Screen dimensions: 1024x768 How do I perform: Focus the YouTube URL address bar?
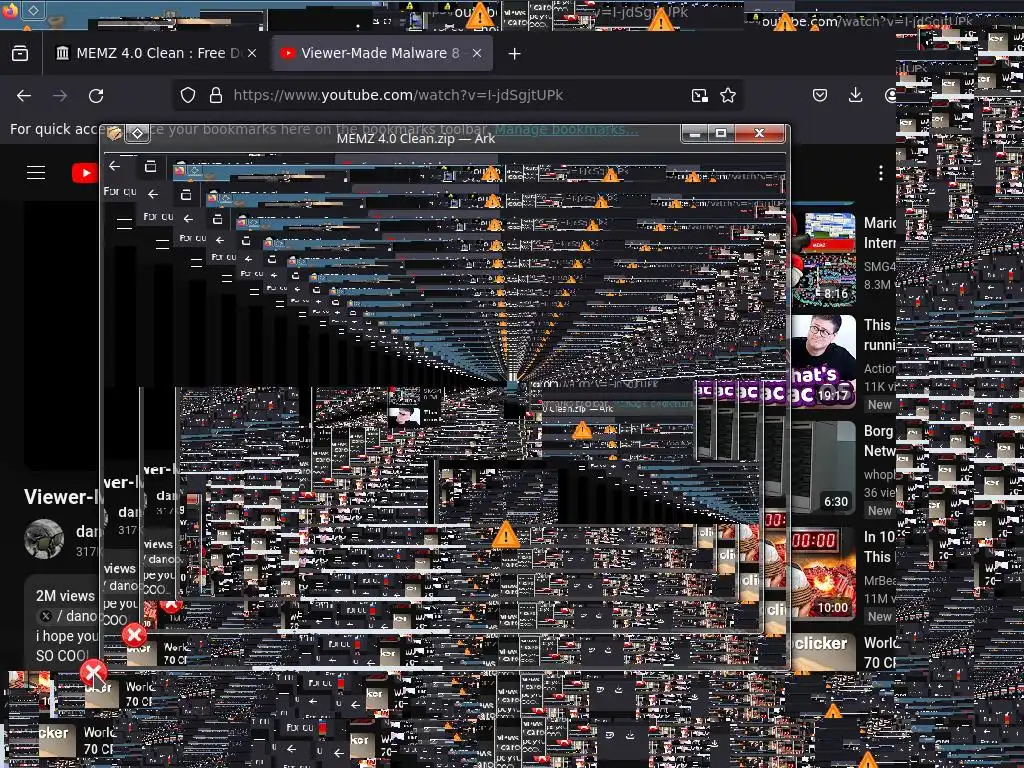[457, 95]
